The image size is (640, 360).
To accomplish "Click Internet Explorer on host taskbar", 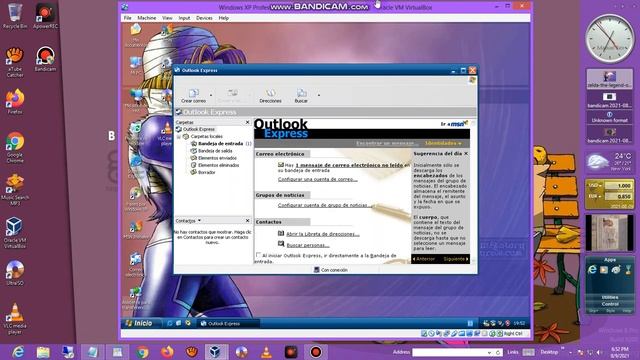I will point(18,352).
